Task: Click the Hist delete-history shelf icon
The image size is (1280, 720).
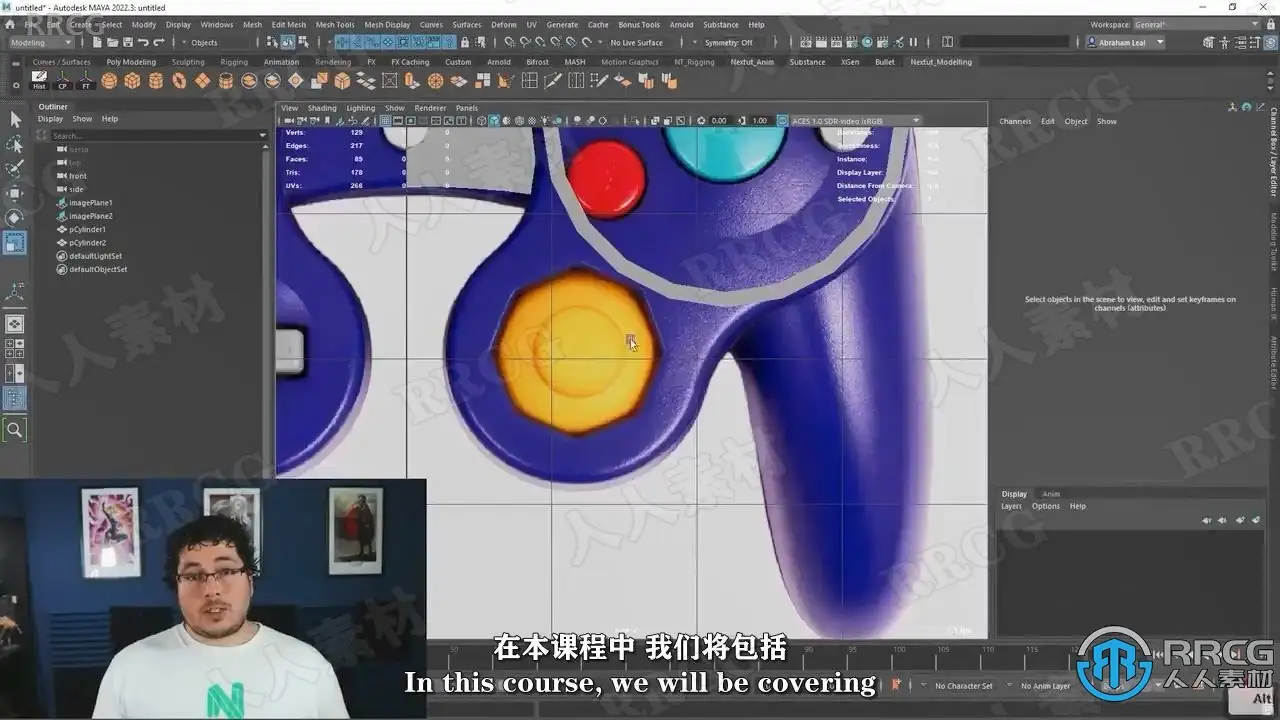Action: click(x=39, y=80)
